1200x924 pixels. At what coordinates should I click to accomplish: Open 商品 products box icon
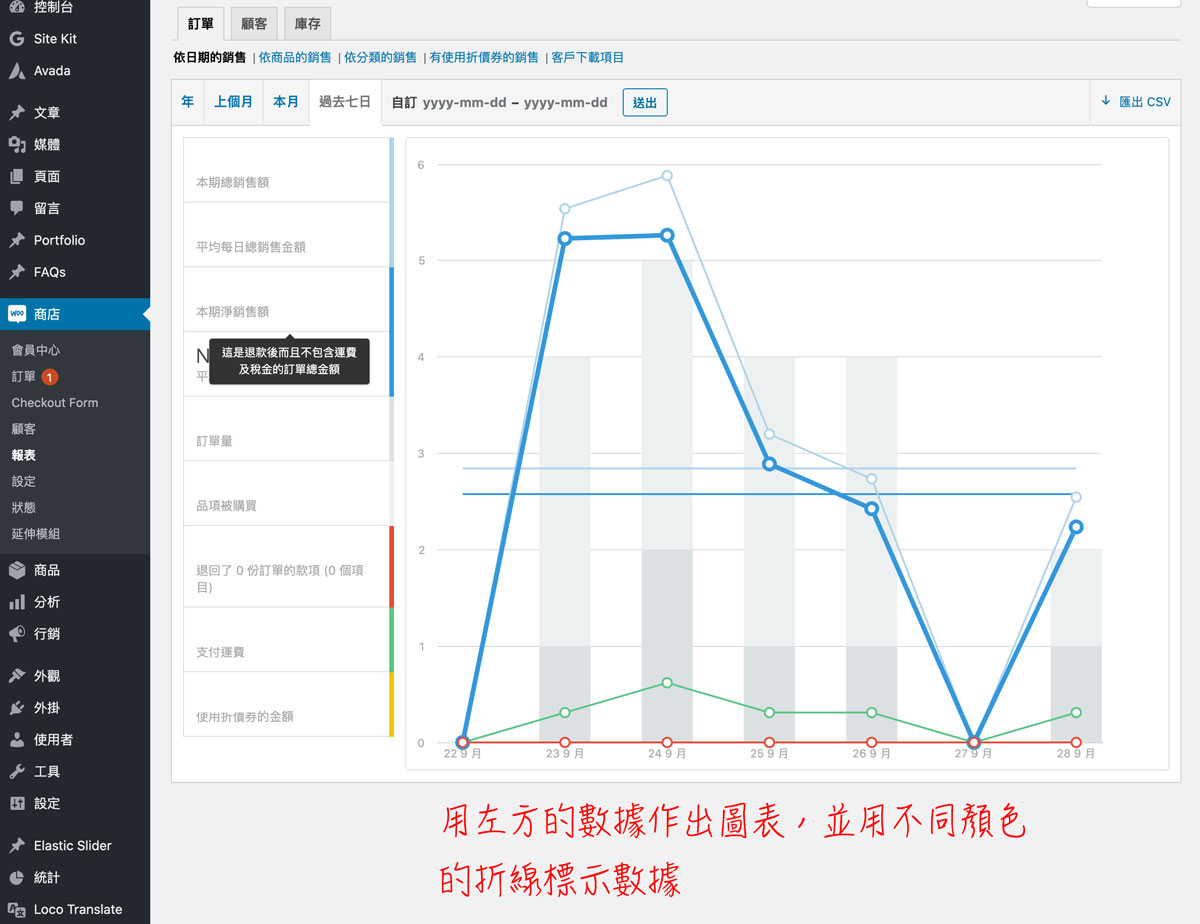tap(17, 570)
